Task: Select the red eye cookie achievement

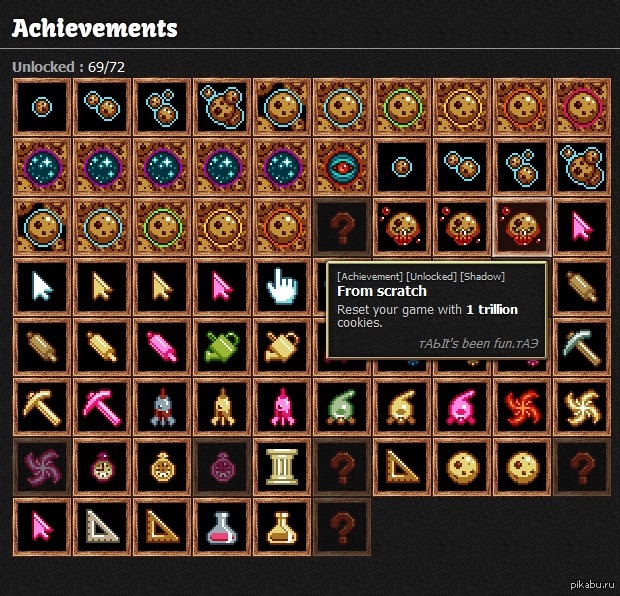Action: point(342,167)
